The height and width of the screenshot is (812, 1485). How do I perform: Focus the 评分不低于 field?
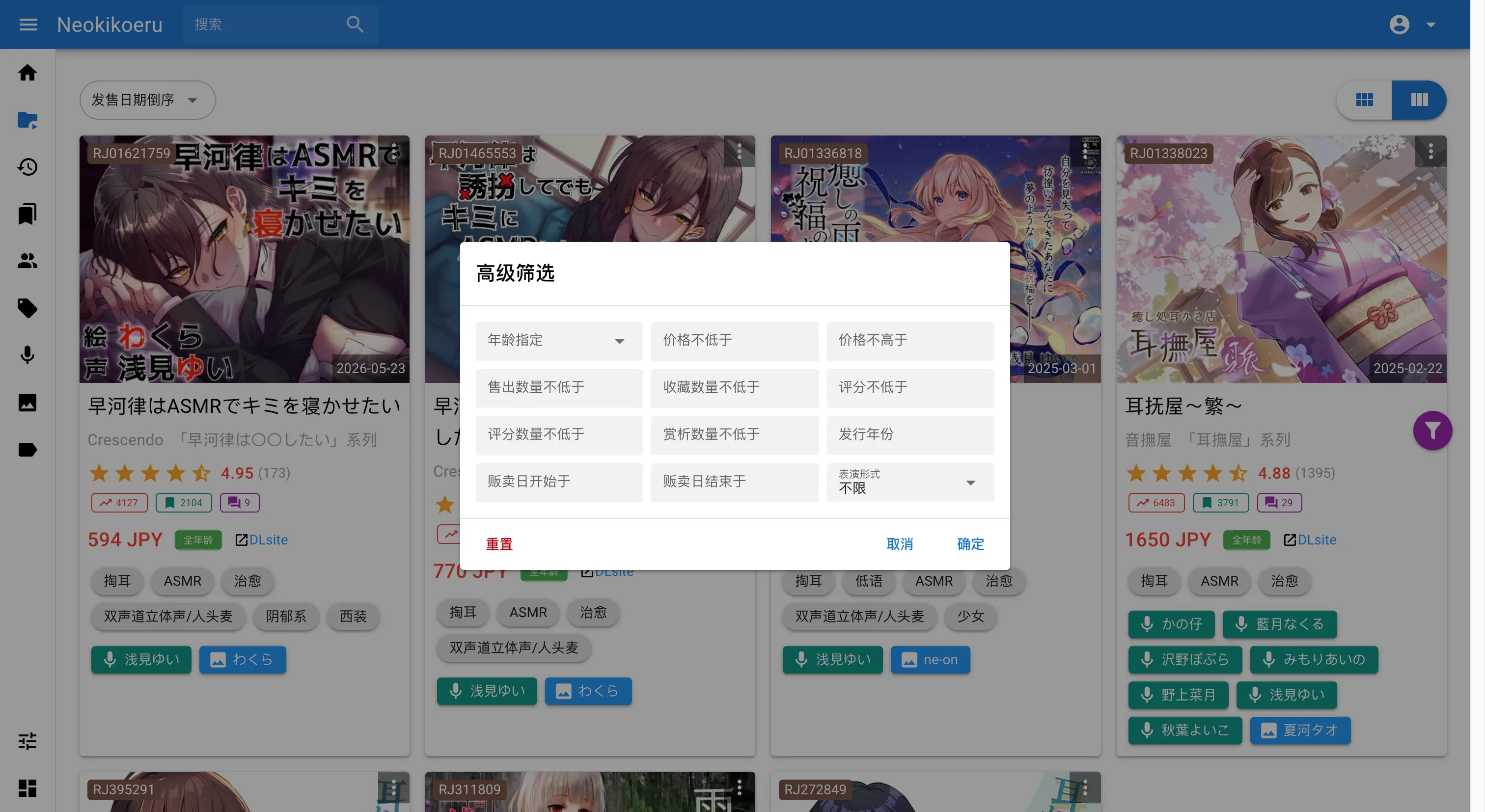pyautogui.click(x=910, y=388)
